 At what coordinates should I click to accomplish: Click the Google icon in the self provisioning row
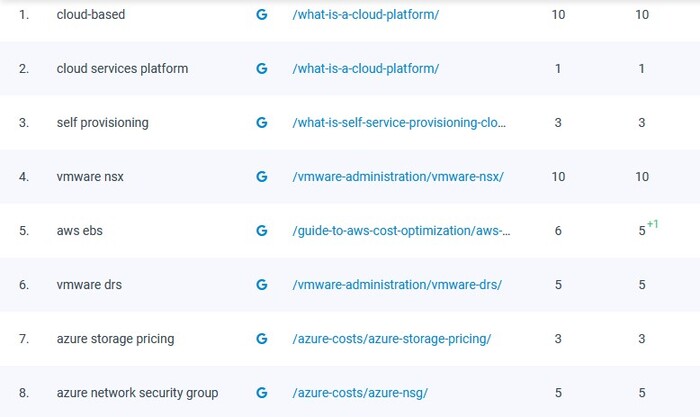262,123
